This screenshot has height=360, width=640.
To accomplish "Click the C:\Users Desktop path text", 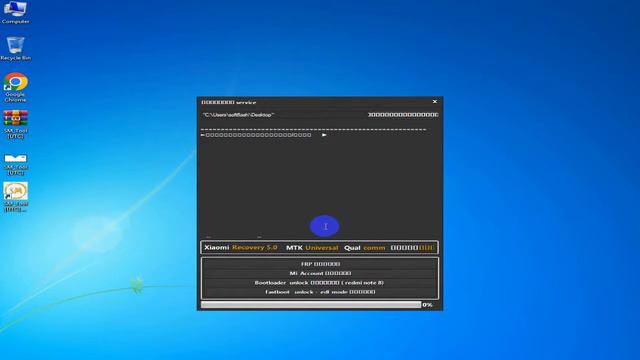I will [x=238, y=115].
